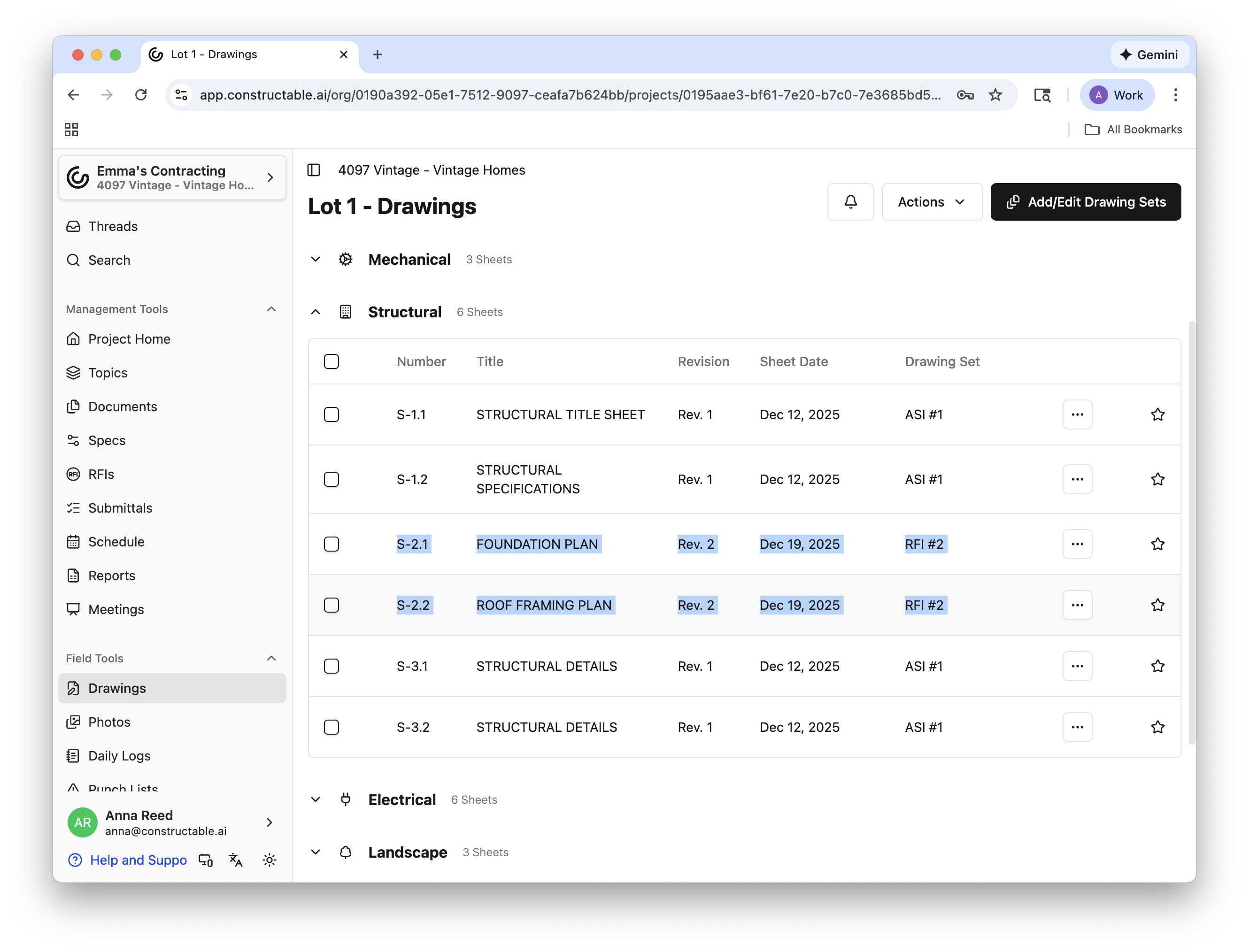Select the S-2.2 Roof Framing Plan checkbox
The image size is (1249, 952).
332,605
